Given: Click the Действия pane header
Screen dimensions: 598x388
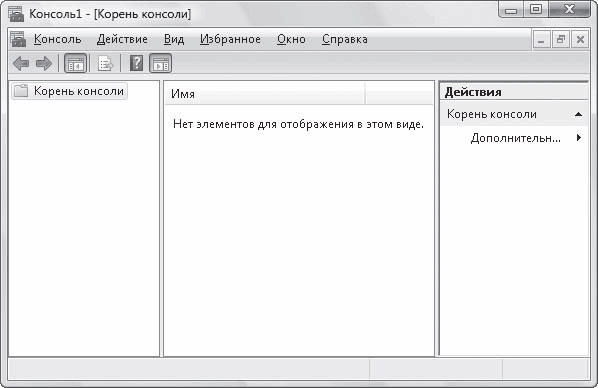Looking at the screenshot, I should pyautogui.click(x=514, y=92).
